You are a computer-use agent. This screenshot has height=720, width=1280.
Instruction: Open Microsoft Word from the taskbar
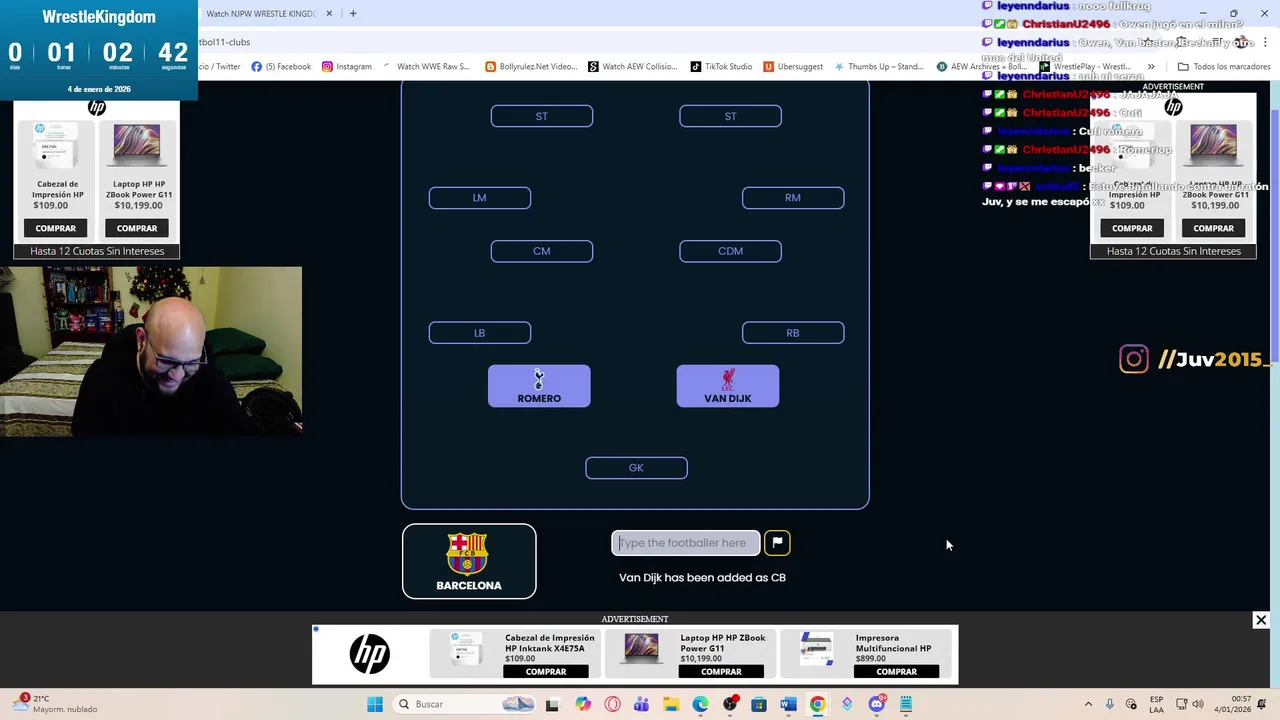point(788,704)
